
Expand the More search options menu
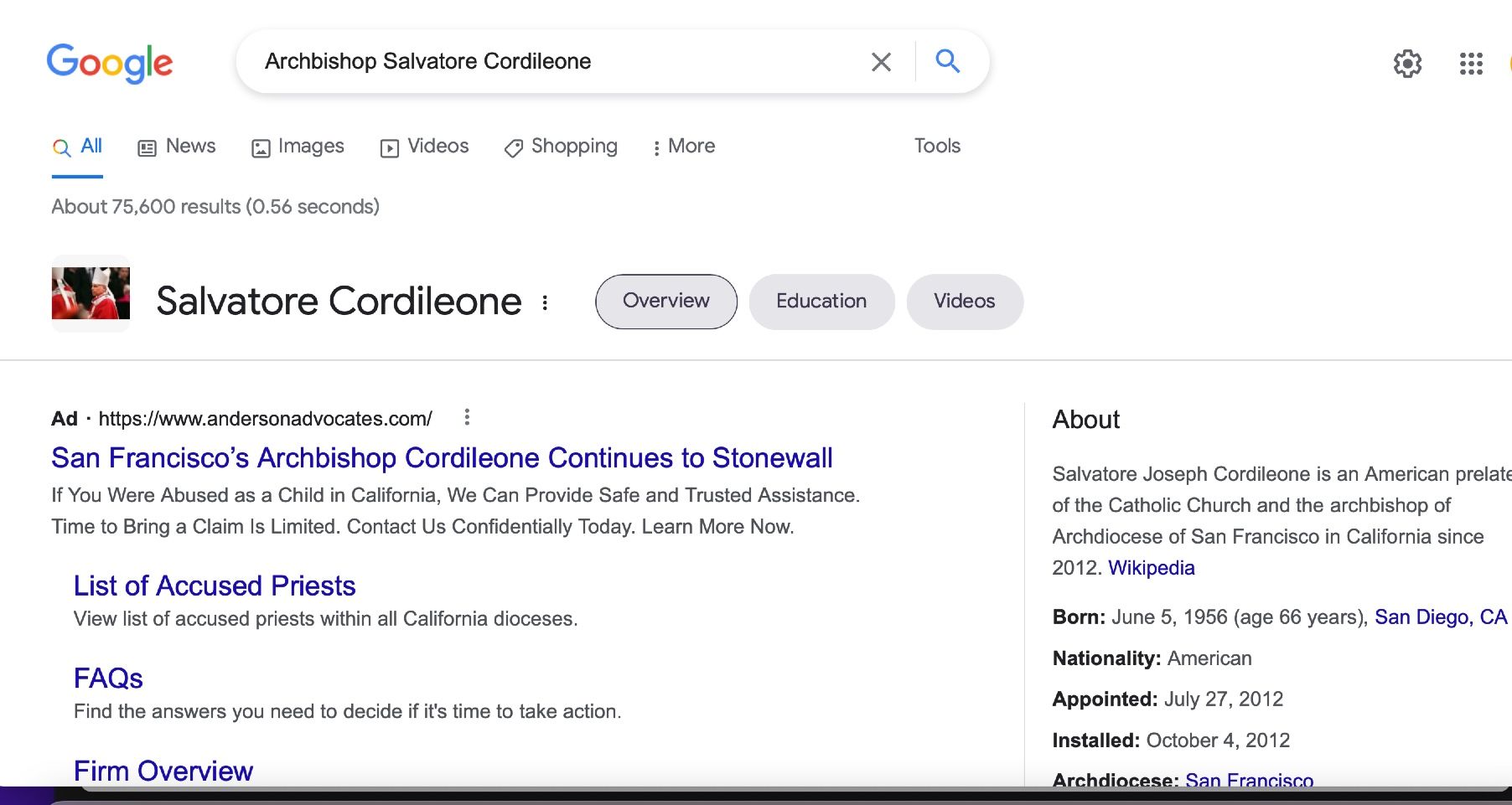(683, 147)
